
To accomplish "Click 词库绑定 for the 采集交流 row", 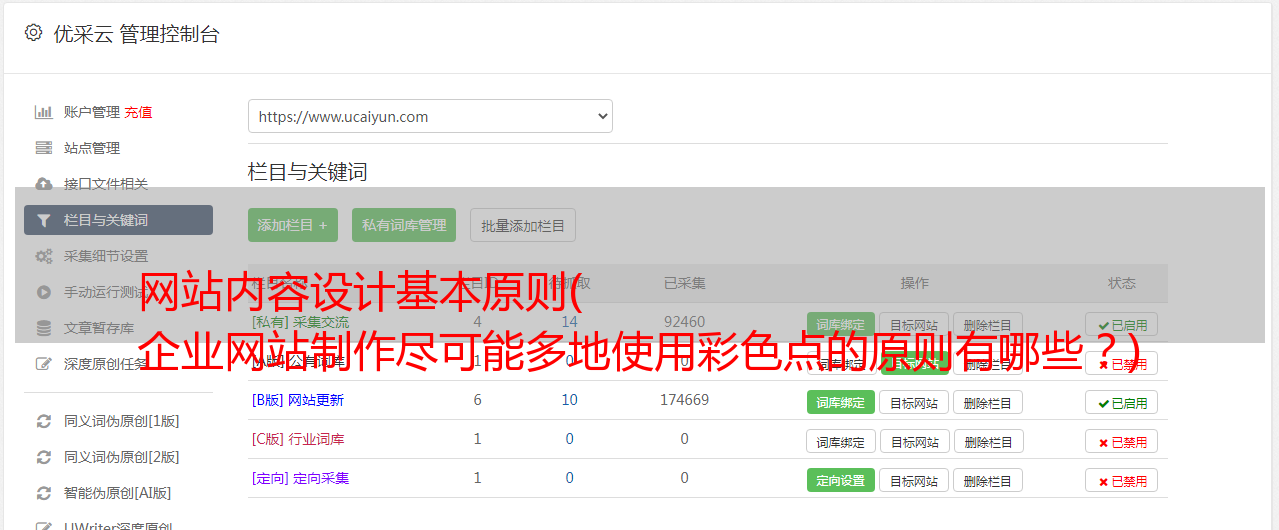I will (841, 324).
